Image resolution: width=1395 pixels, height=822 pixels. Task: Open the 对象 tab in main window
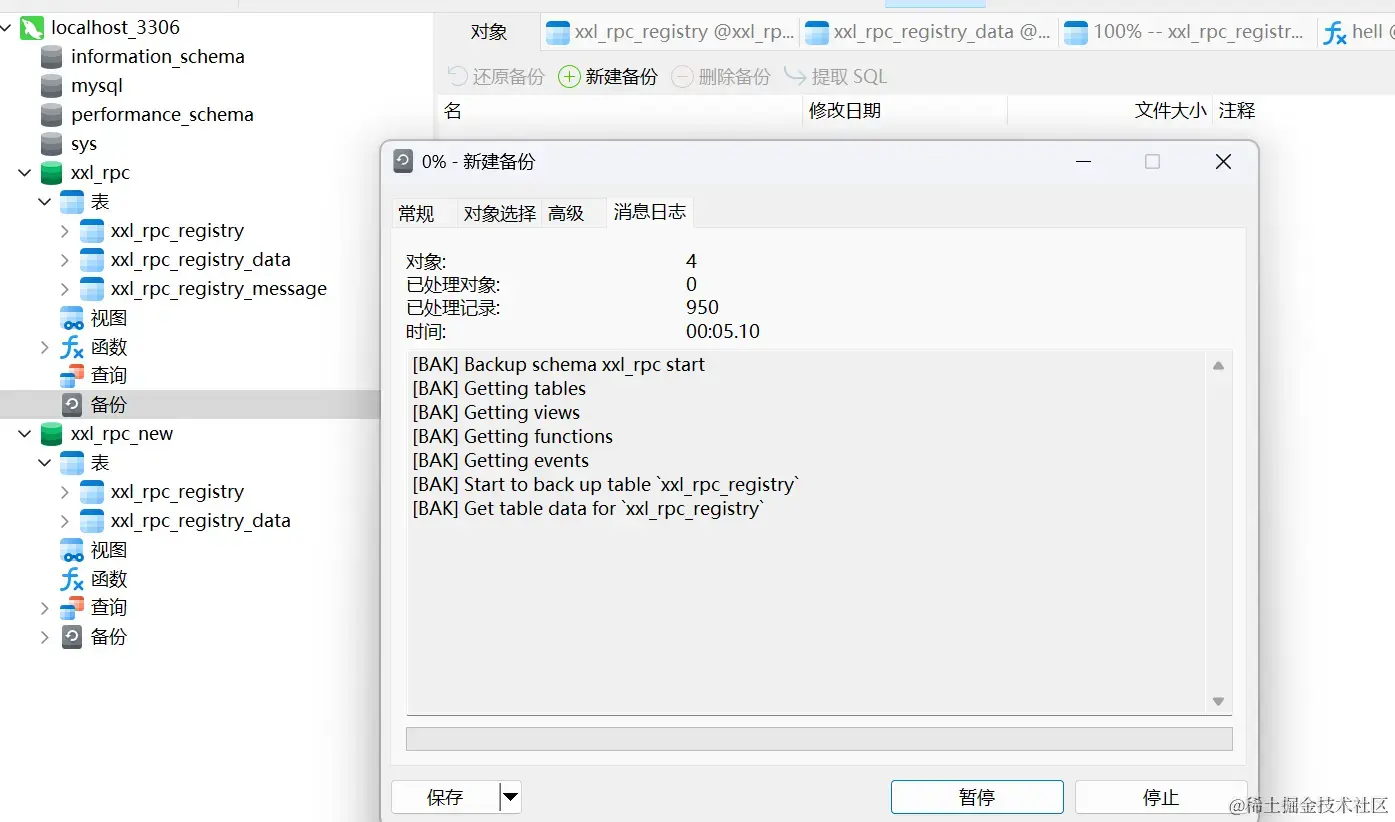click(x=489, y=32)
